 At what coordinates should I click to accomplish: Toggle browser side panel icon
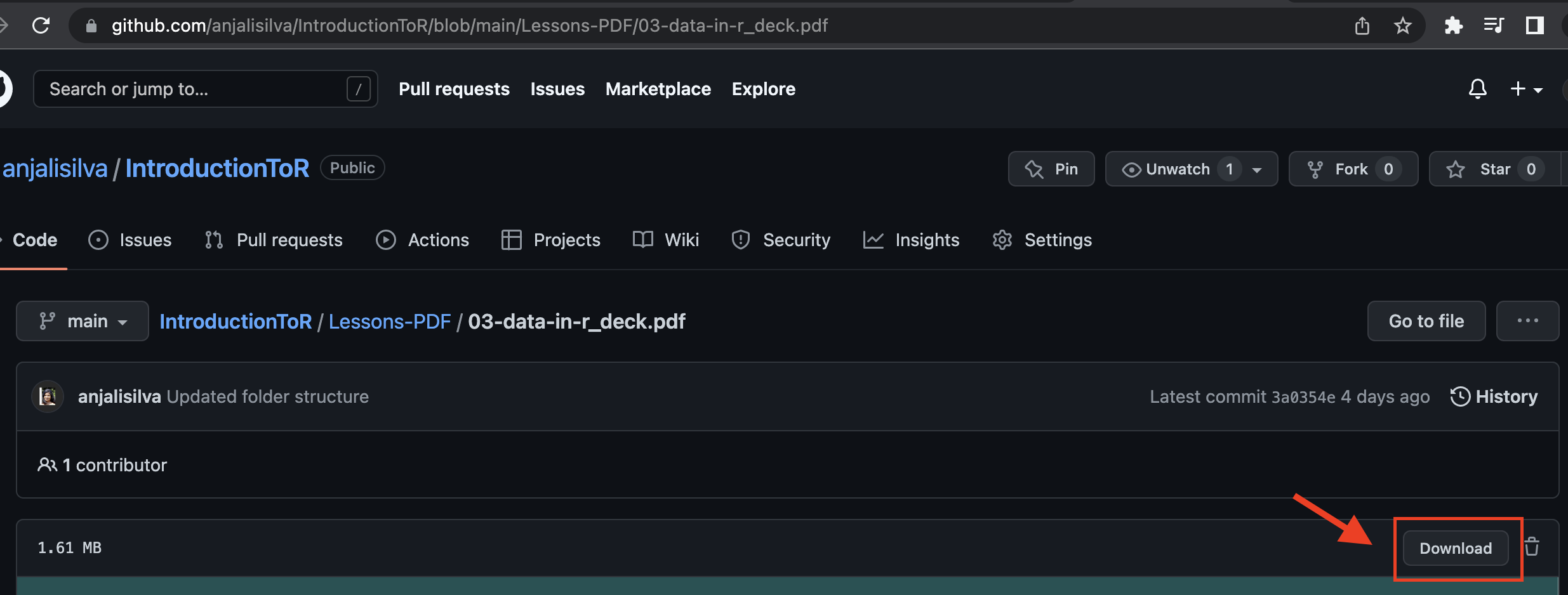pos(1535,26)
